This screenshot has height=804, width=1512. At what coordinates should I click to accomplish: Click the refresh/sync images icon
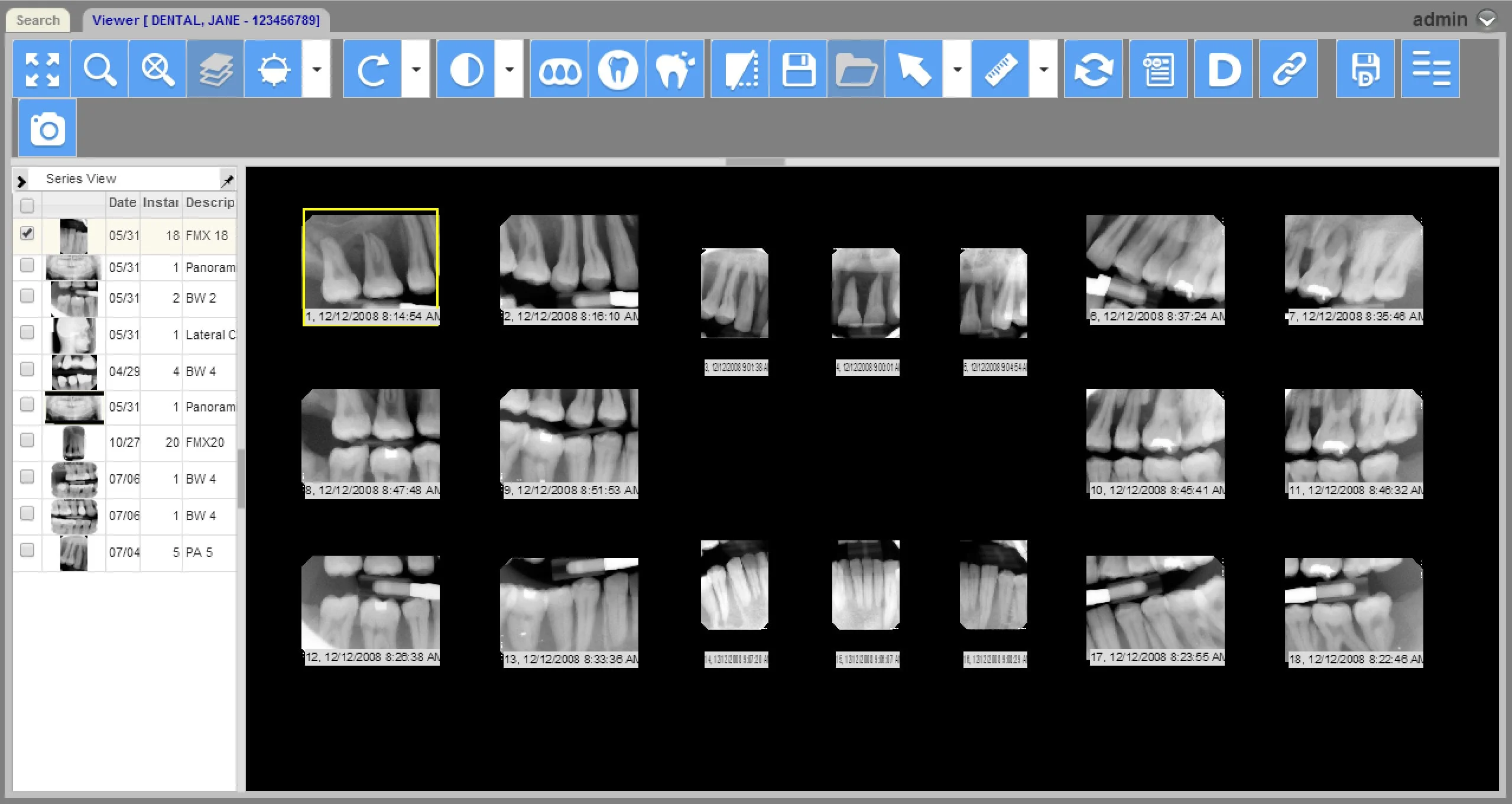coord(1092,69)
